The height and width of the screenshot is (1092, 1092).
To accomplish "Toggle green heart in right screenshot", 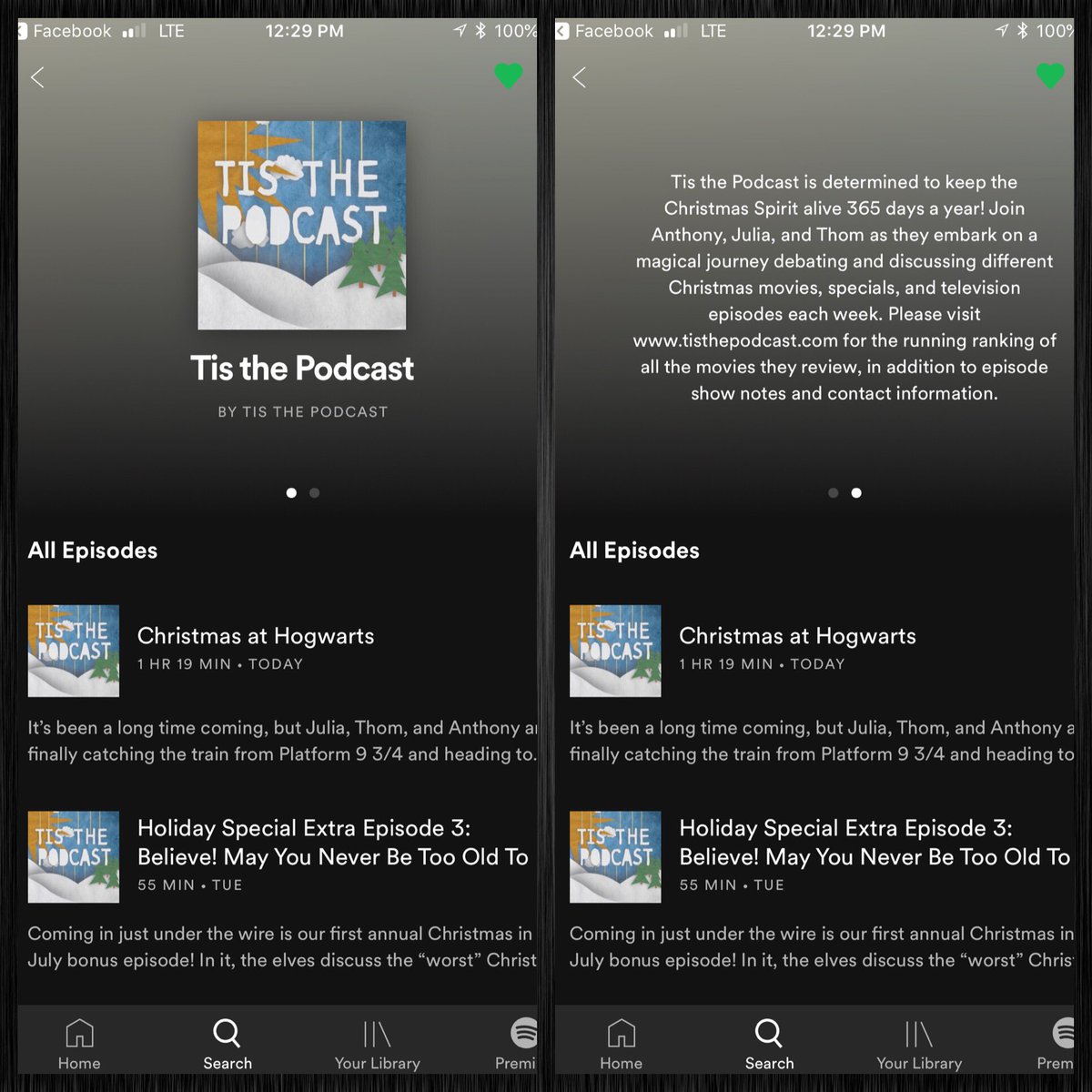I will (x=1050, y=76).
